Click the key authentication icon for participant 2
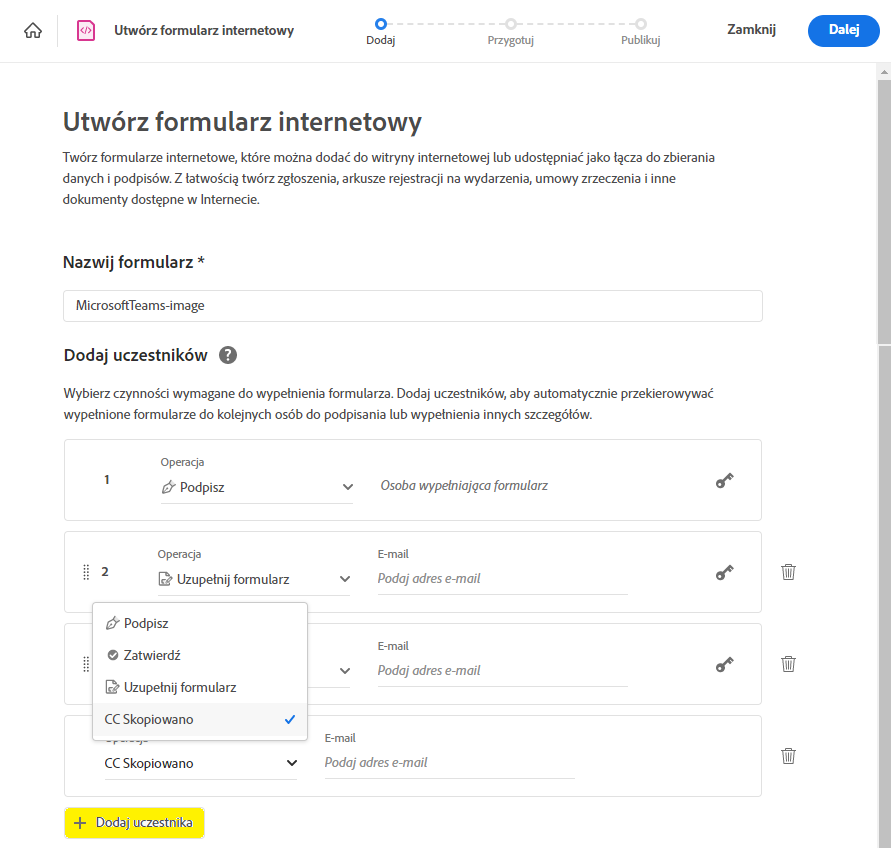Image resolution: width=891 pixels, height=848 pixels. pos(725,573)
